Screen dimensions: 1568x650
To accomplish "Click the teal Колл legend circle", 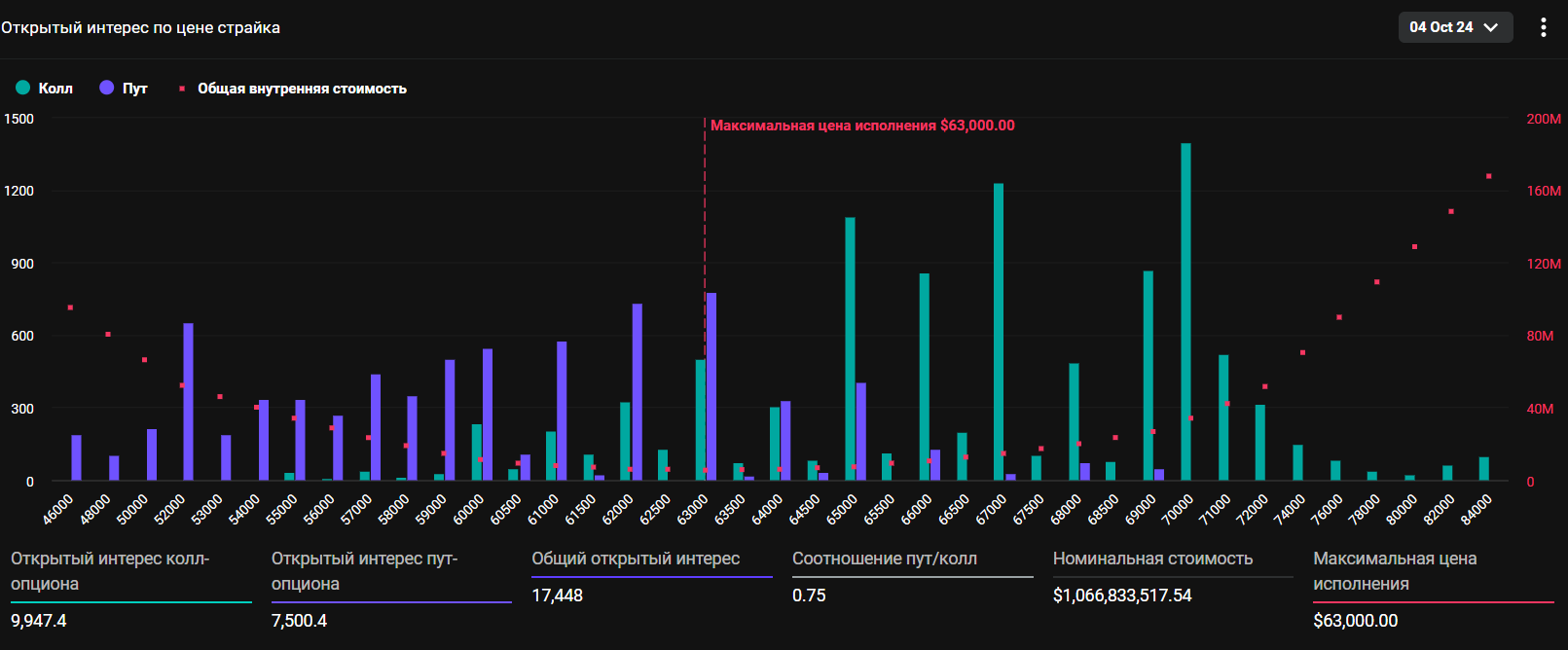I will pyautogui.click(x=23, y=88).
